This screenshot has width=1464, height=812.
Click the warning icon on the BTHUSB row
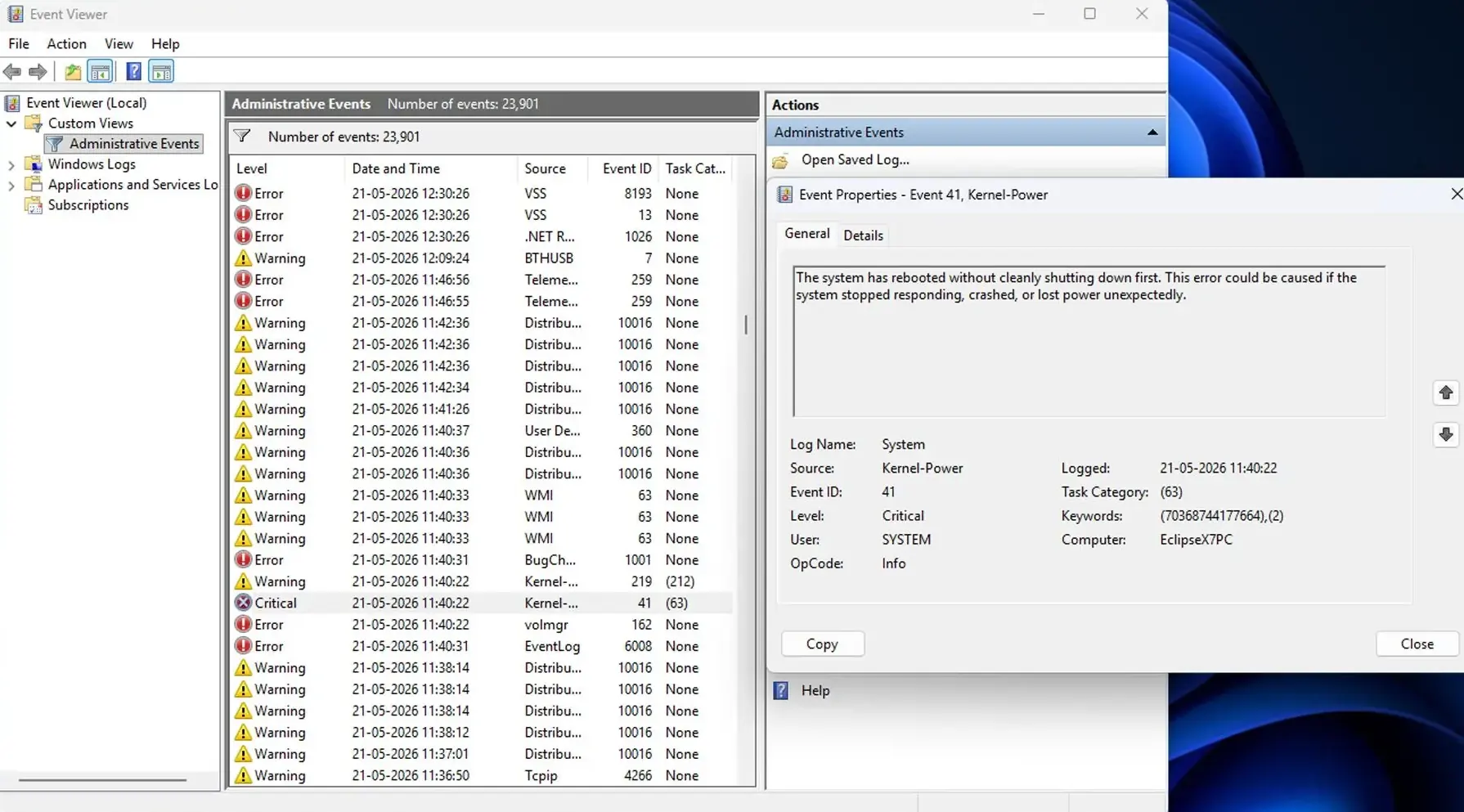coord(243,258)
